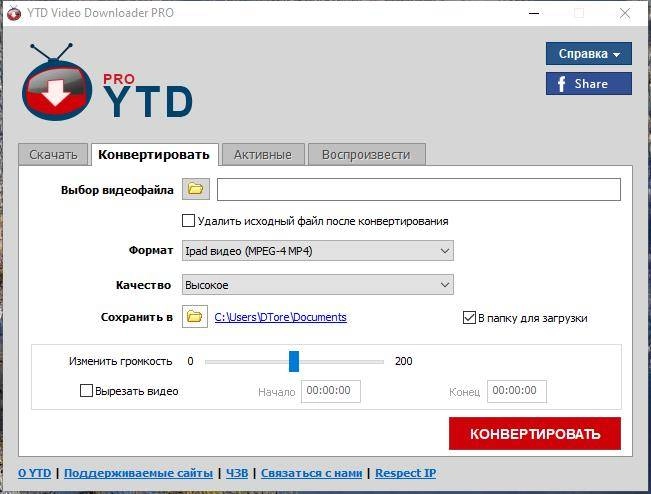Go to the Воспроизвести tab
Viewport: 651px width, 494px height.
click(366, 154)
